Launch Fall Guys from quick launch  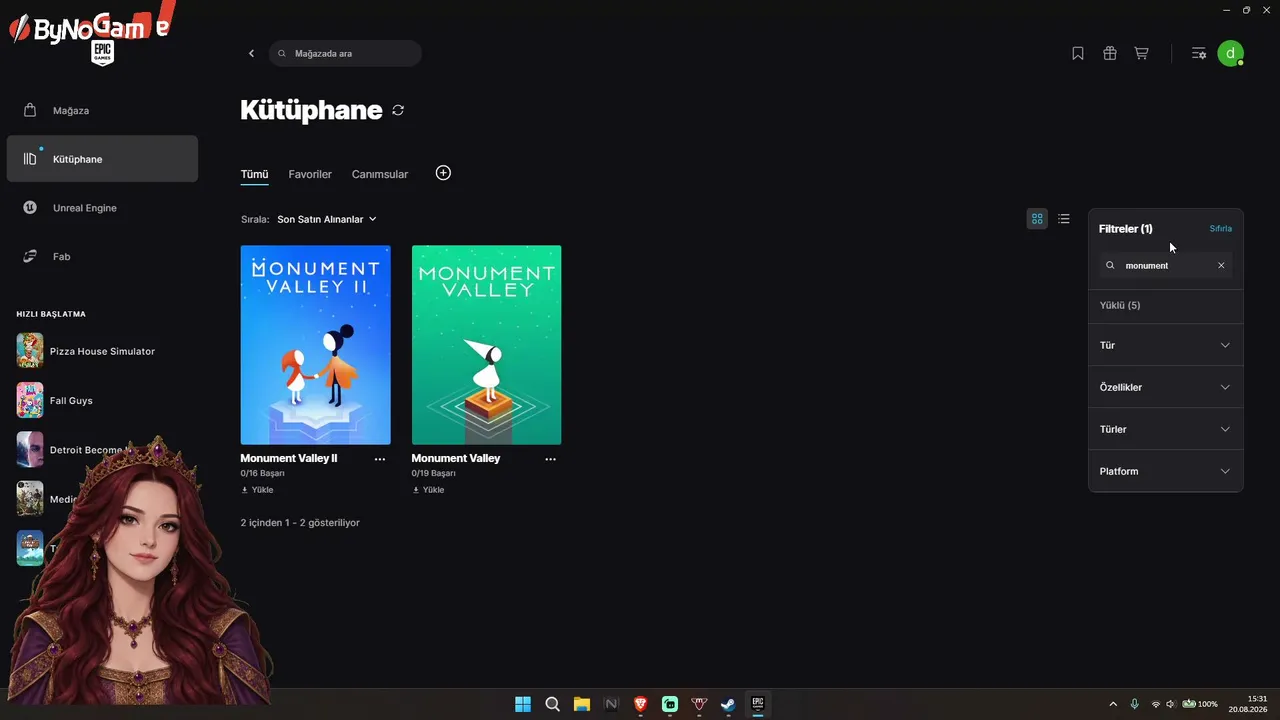pyautogui.click(x=55, y=400)
